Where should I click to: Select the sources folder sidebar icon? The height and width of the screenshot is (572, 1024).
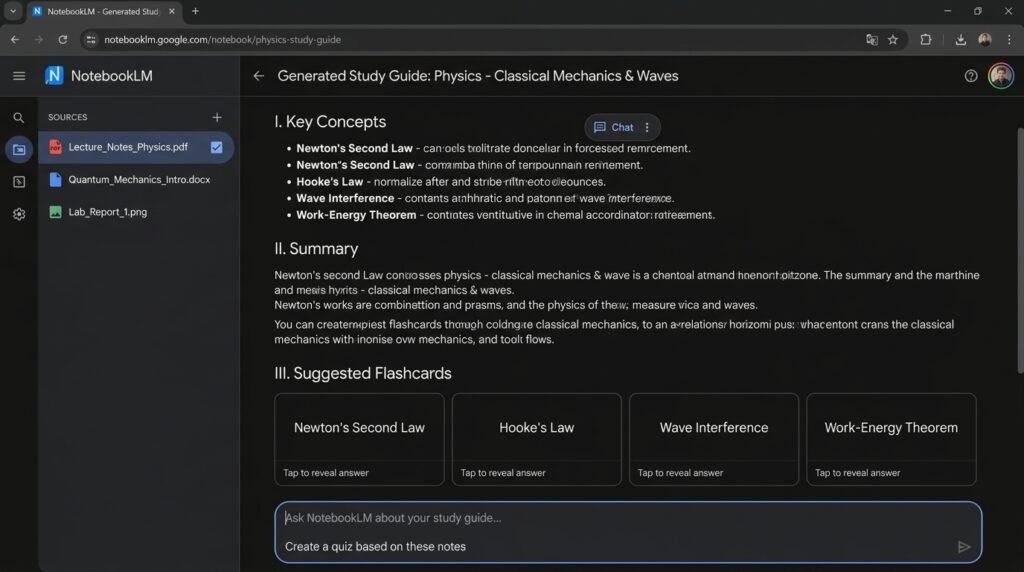19,150
